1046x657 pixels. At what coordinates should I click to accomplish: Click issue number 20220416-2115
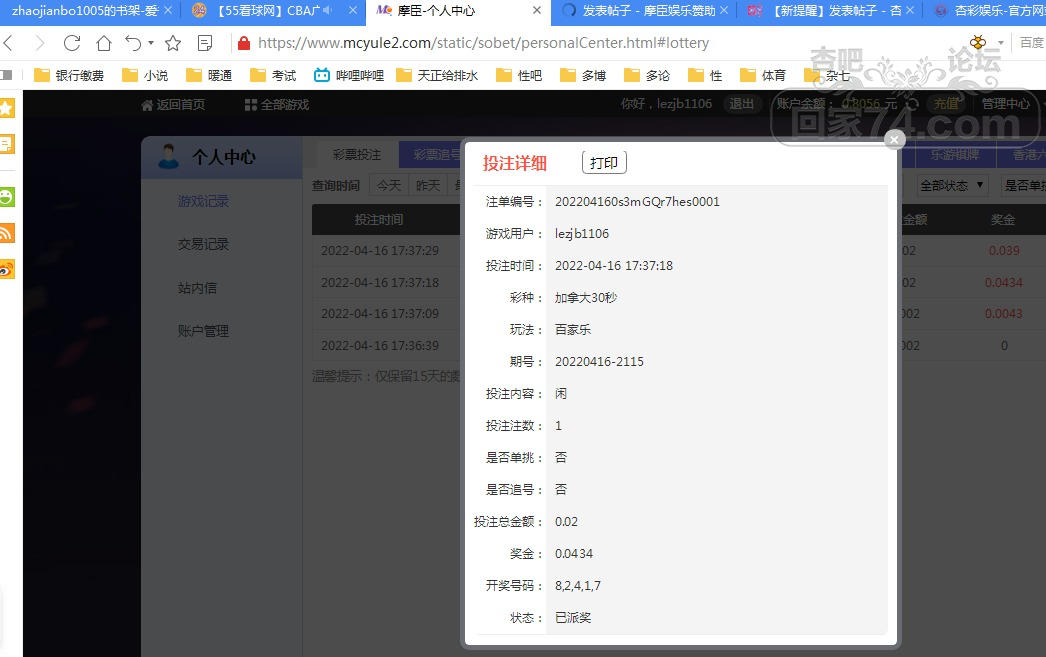pos(599,362)
